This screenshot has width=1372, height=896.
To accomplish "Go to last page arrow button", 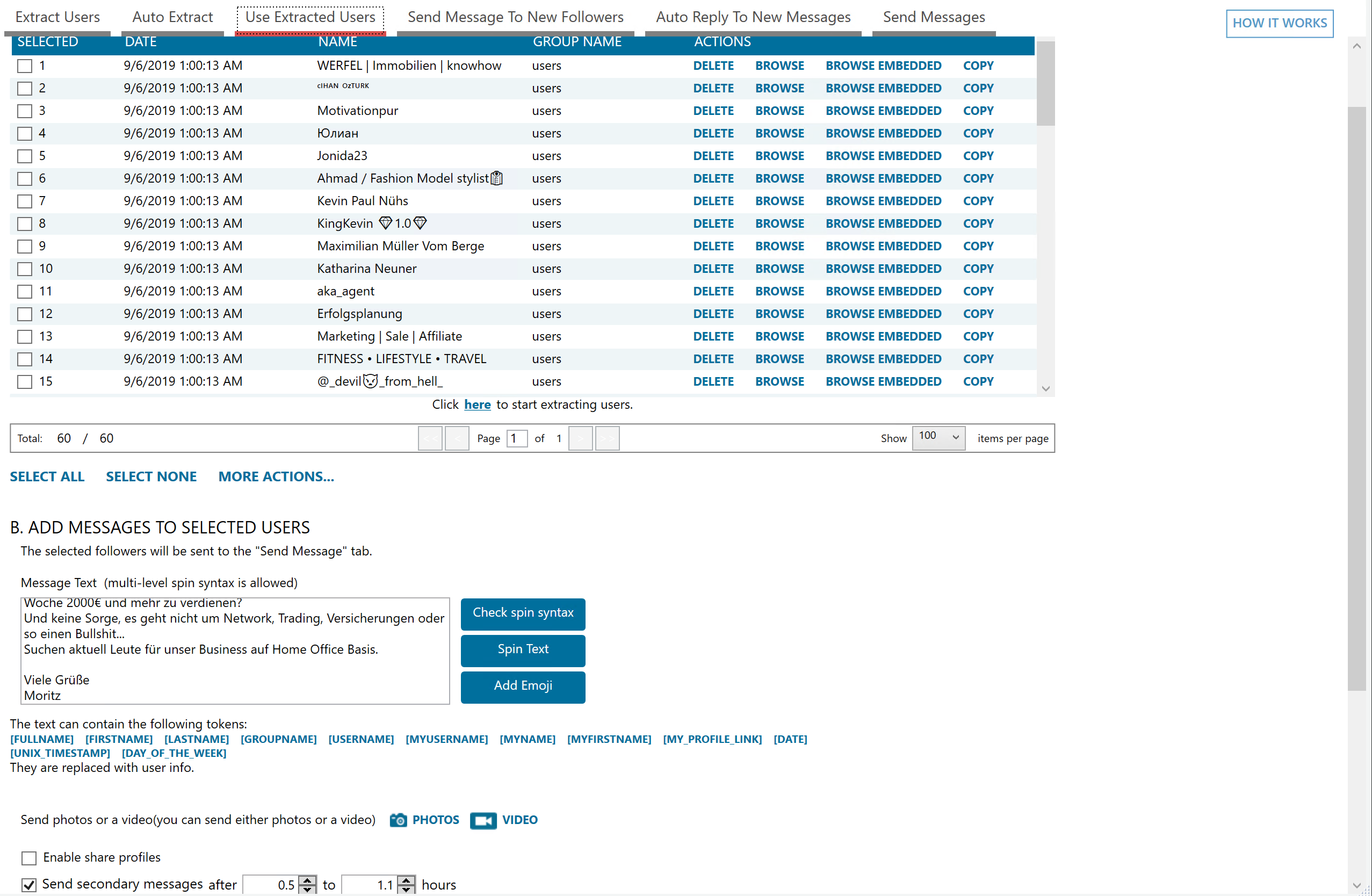I will click(x=607, y=438).
